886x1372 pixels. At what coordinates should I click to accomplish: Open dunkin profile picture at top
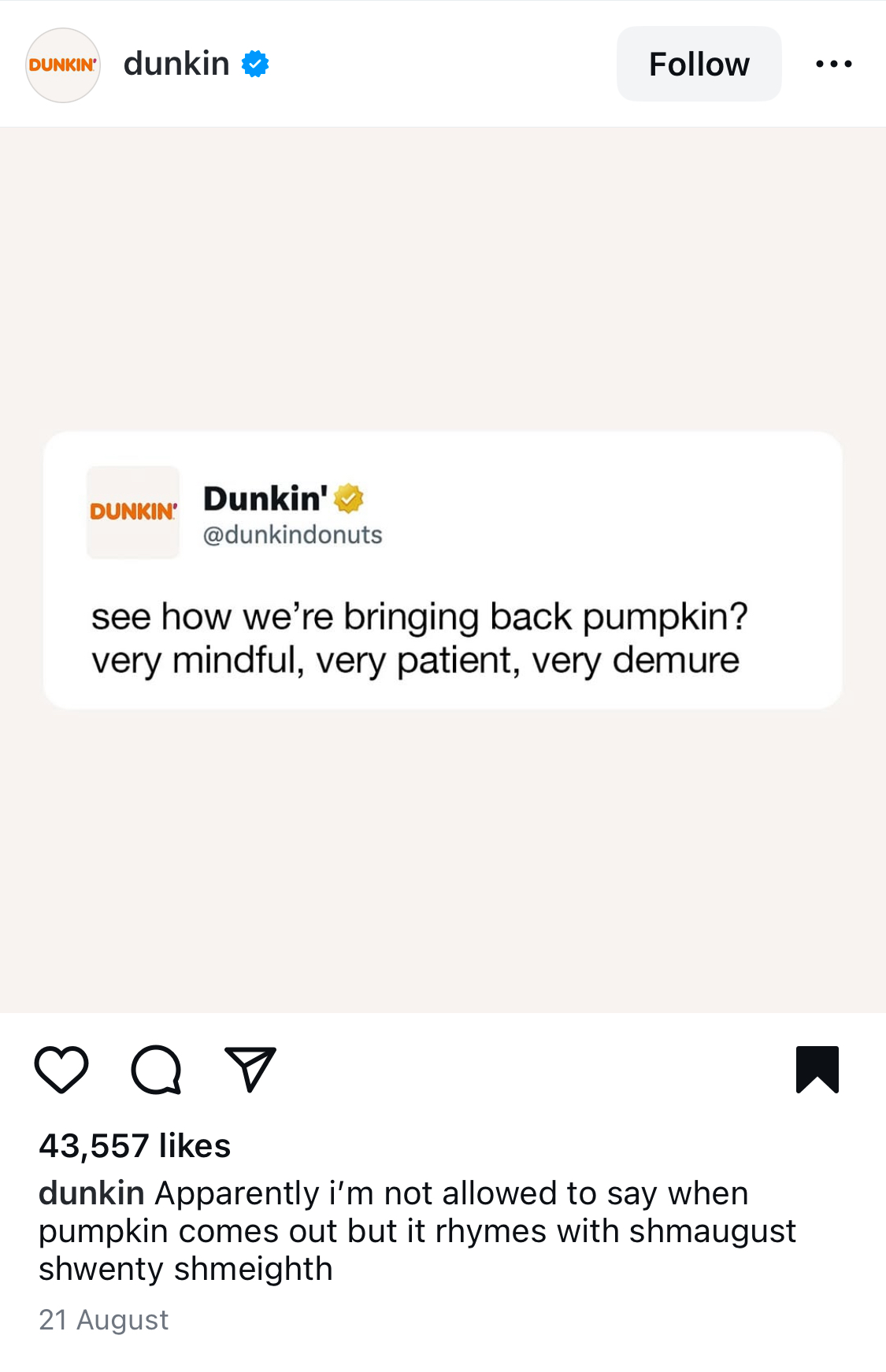coord(63,65)
